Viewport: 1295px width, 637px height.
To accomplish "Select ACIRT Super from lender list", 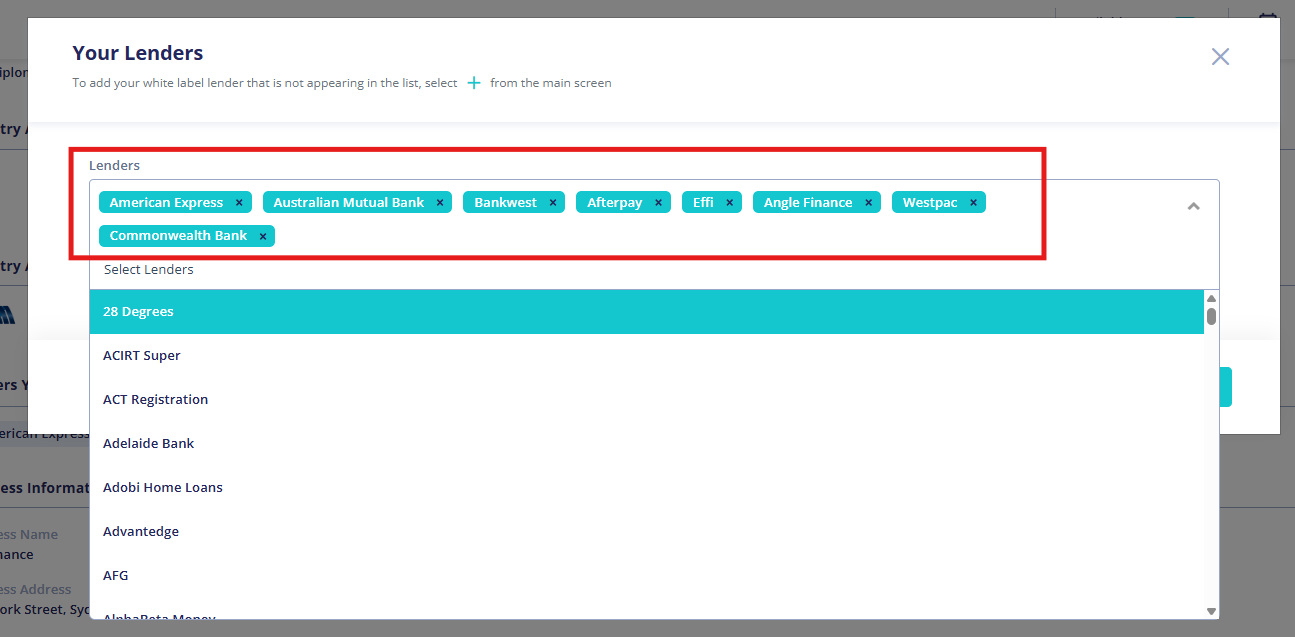I will 646,356.
